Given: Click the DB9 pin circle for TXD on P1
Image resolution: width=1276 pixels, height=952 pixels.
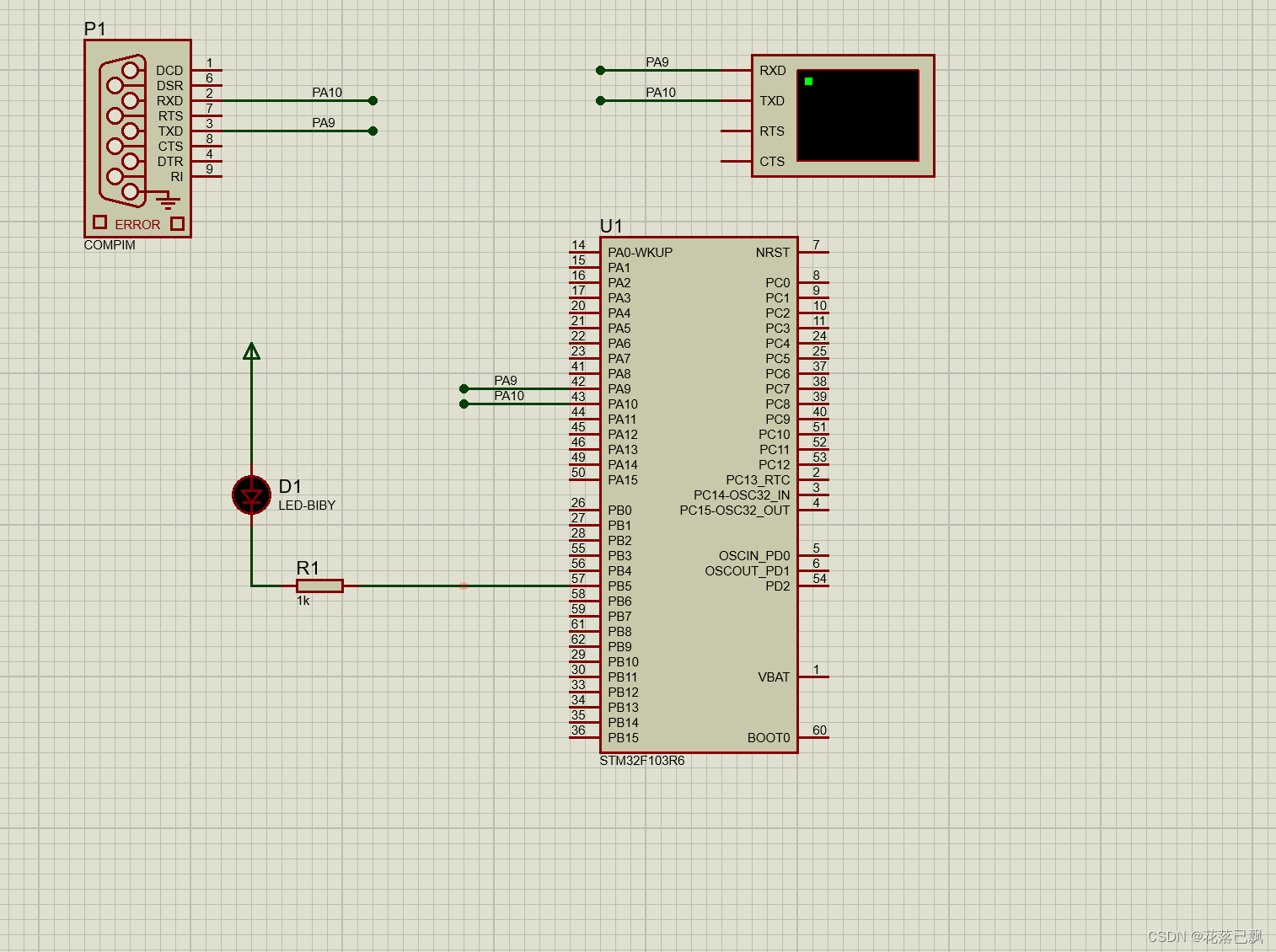Looking at the screenshot, I should pyautogui.click(x=131, y=131).
